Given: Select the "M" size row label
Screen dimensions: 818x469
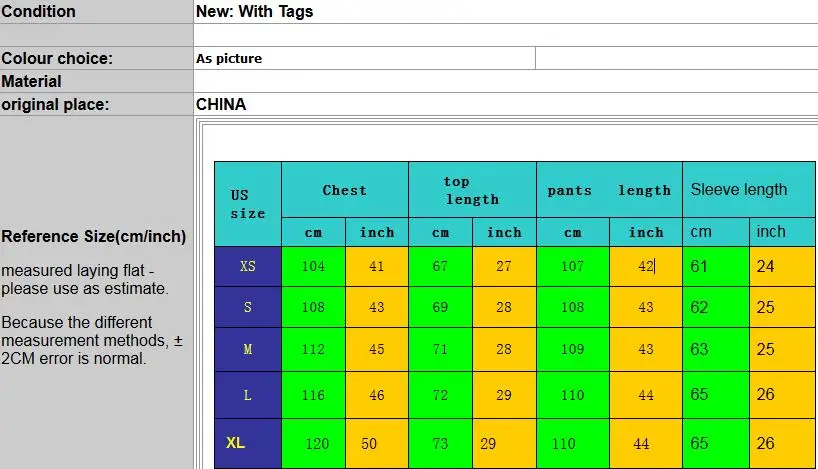Looking at the screenshot, I should 248,349.
